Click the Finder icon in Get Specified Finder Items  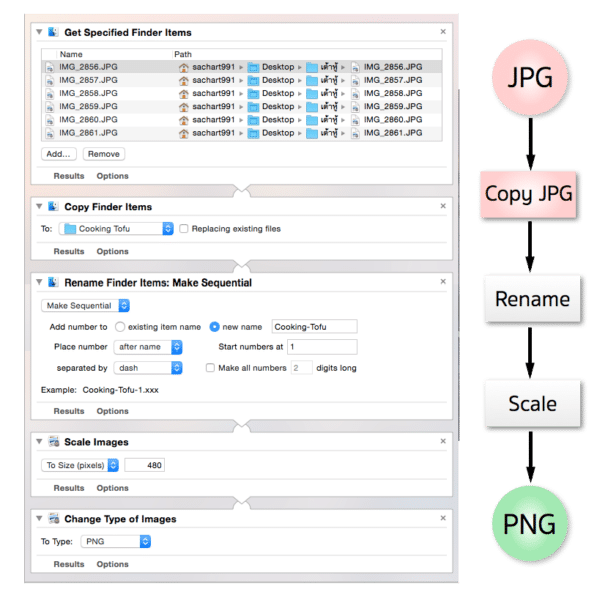coord(53,32)
